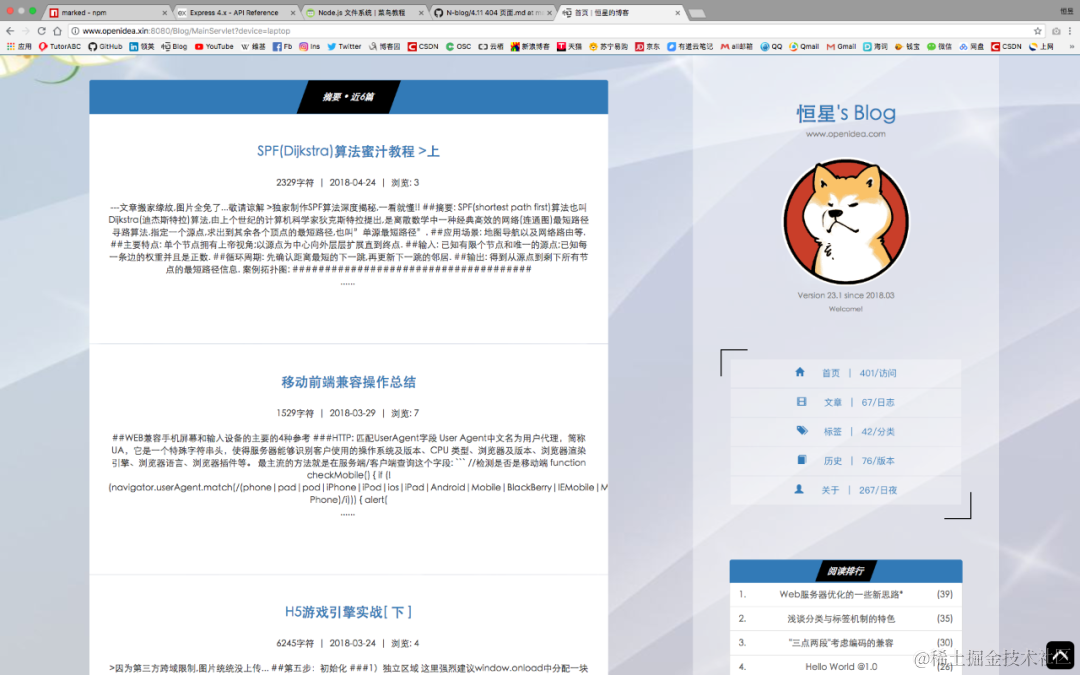Open the TutorABC bookmark

[60, 47]
